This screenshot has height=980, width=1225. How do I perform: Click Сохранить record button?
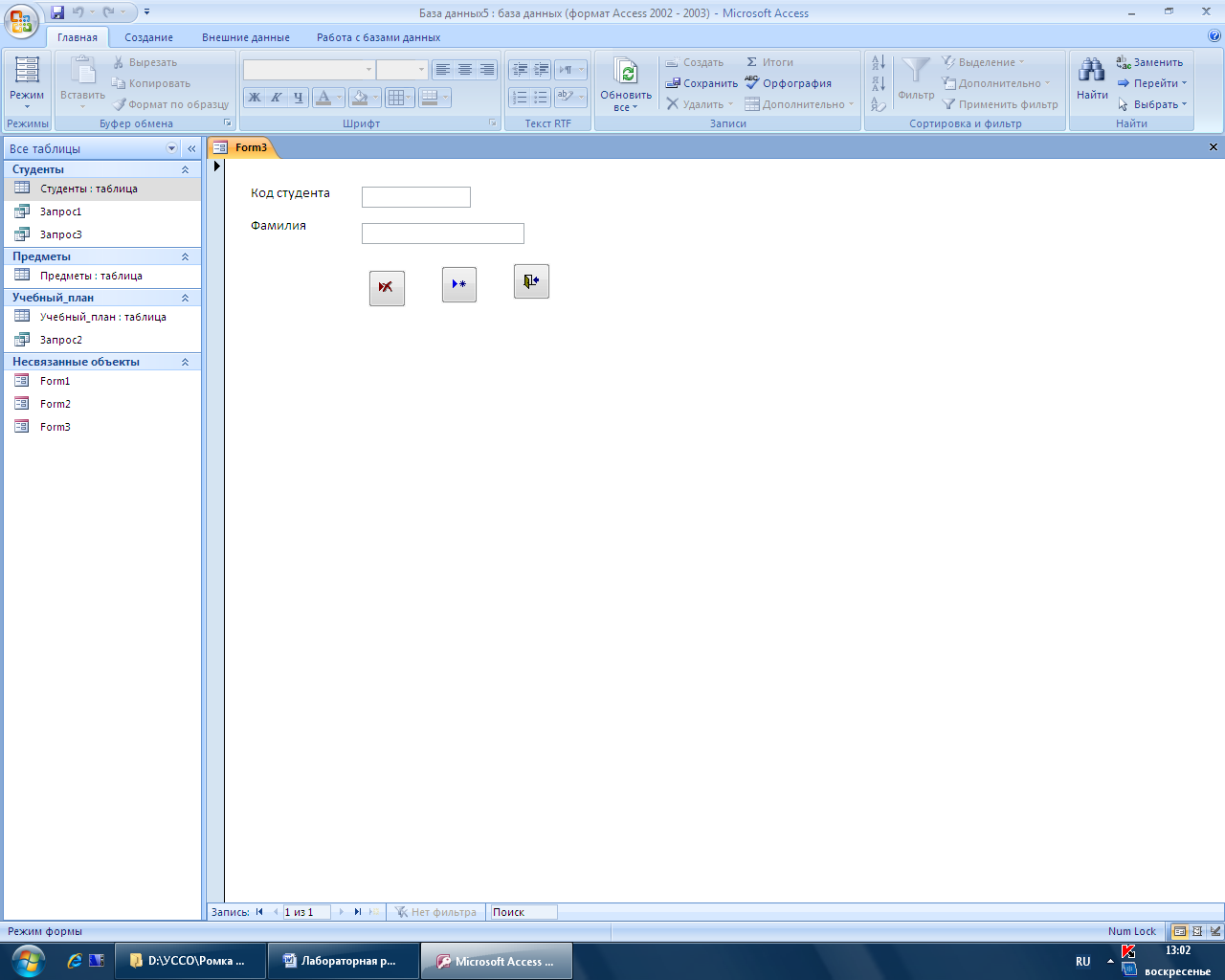[702, 83]
